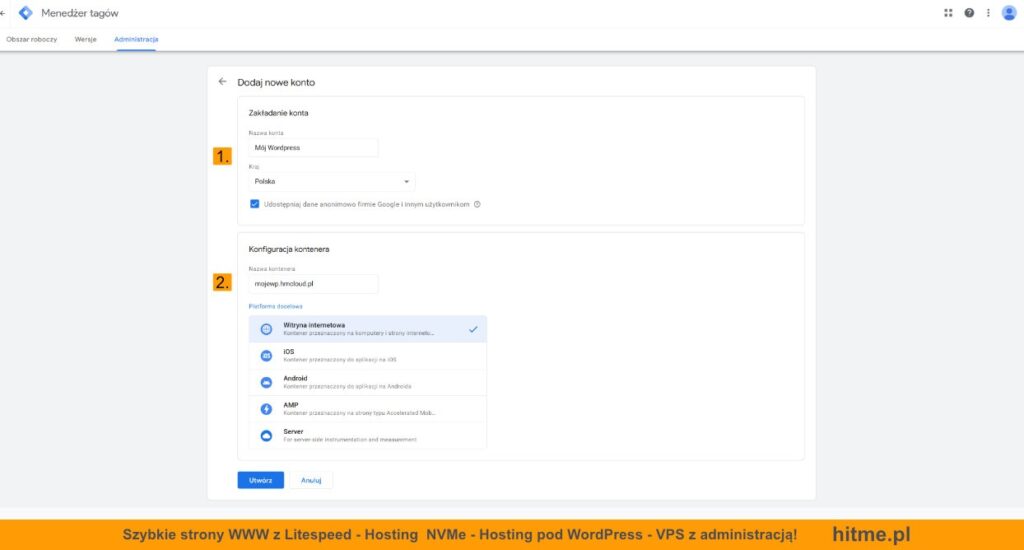Open the Google apps grid icon
The image size is (1024, 550).
pos(948,13)
